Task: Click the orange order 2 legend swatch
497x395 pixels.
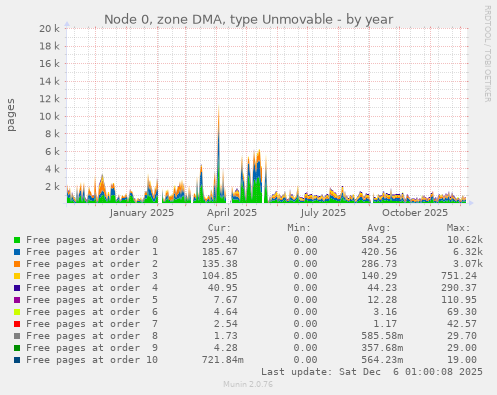Action: 17,264
